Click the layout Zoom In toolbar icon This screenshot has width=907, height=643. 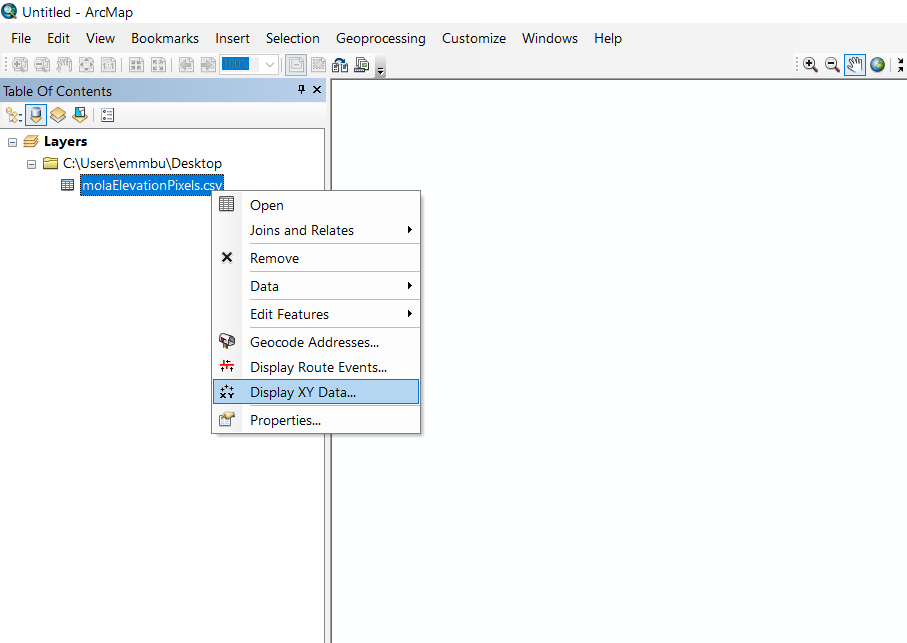point(20,65)
